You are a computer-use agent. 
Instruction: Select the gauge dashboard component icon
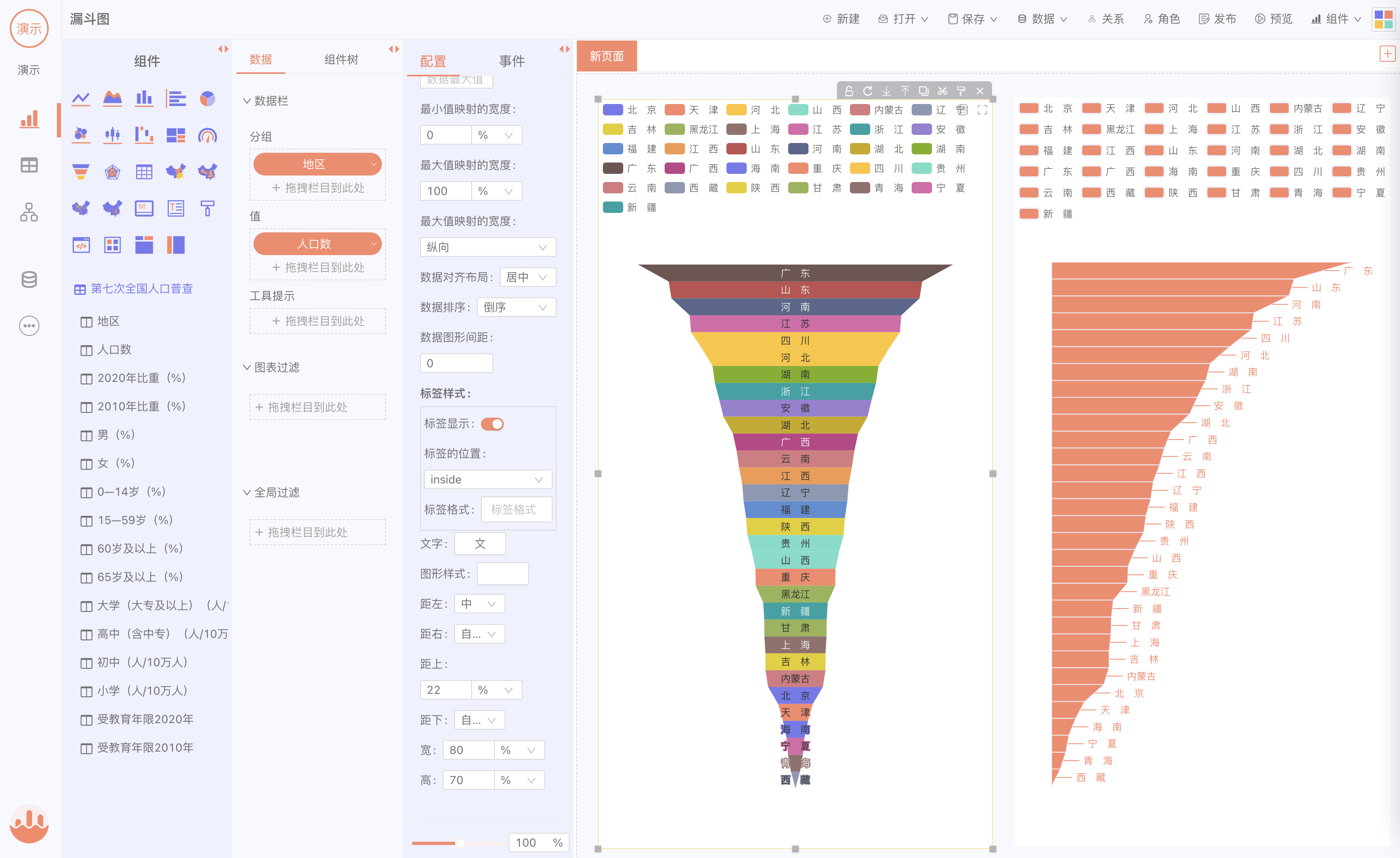click(x=207, y=135)
